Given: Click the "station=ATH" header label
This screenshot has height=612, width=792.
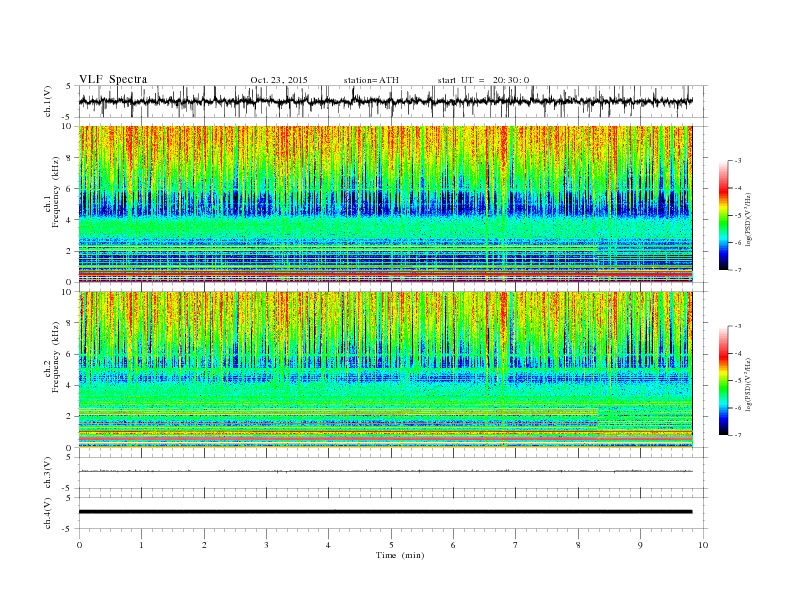Looking at the screenshot, I should (371, 80).
